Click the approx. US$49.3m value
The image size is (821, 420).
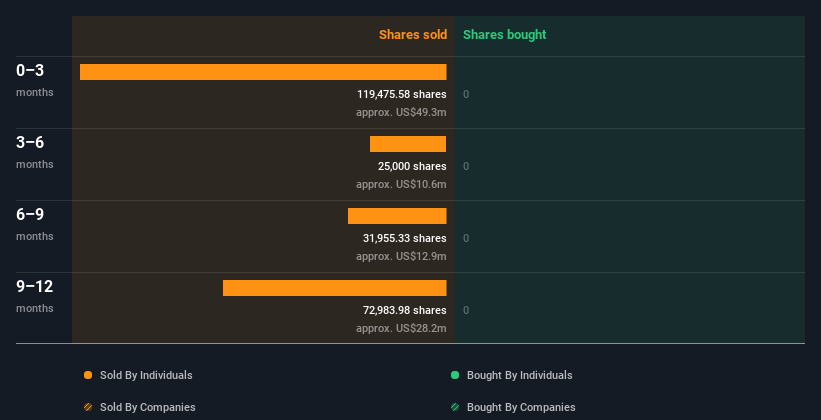tap(401, 112)
